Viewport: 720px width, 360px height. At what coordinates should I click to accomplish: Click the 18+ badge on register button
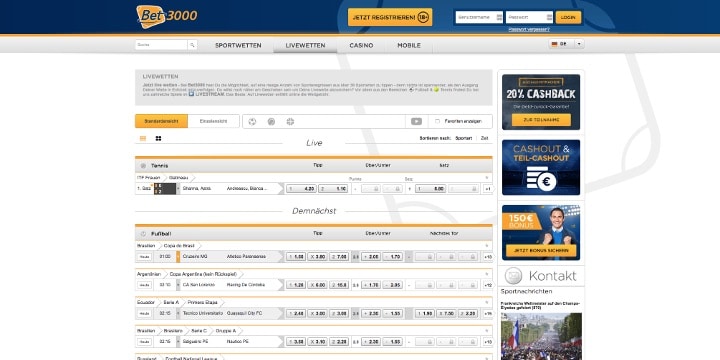[423, 17]
